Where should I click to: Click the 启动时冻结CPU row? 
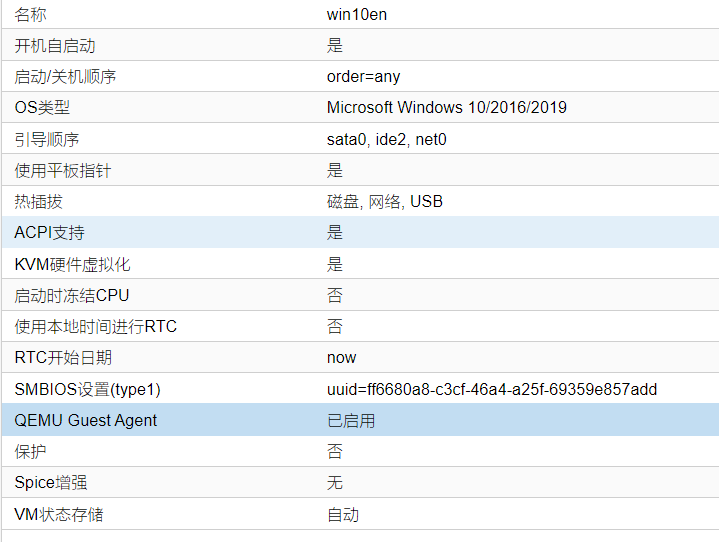coord(360,295)
